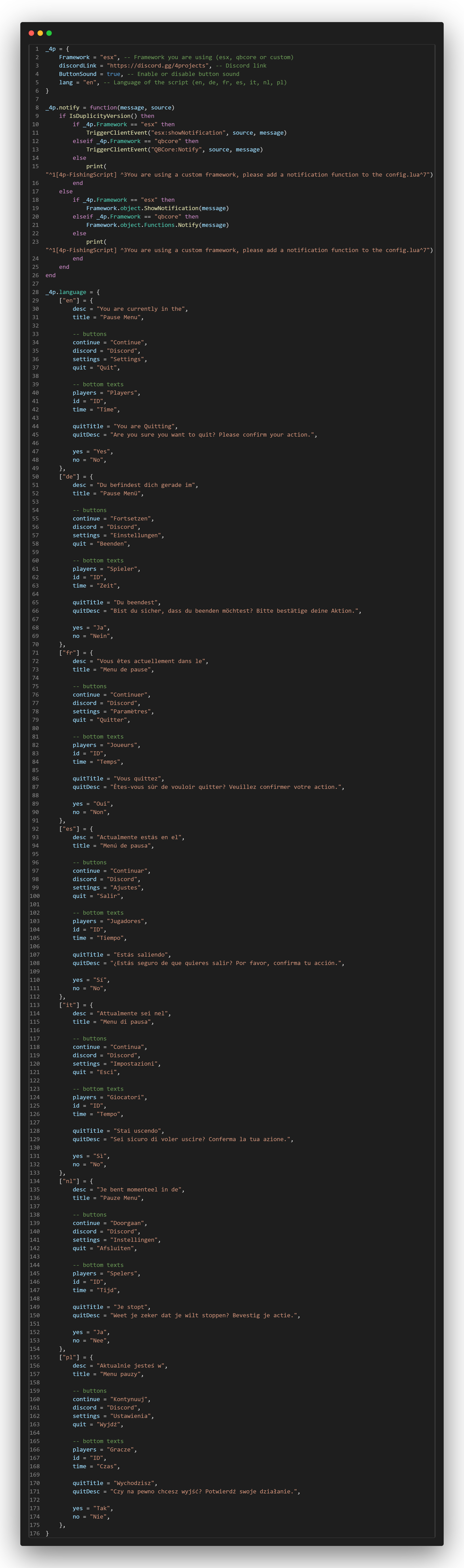The width and height of the screenshot is (464, 1568).
Task: Select the "Tak" string
Action: click(102, 1509)
